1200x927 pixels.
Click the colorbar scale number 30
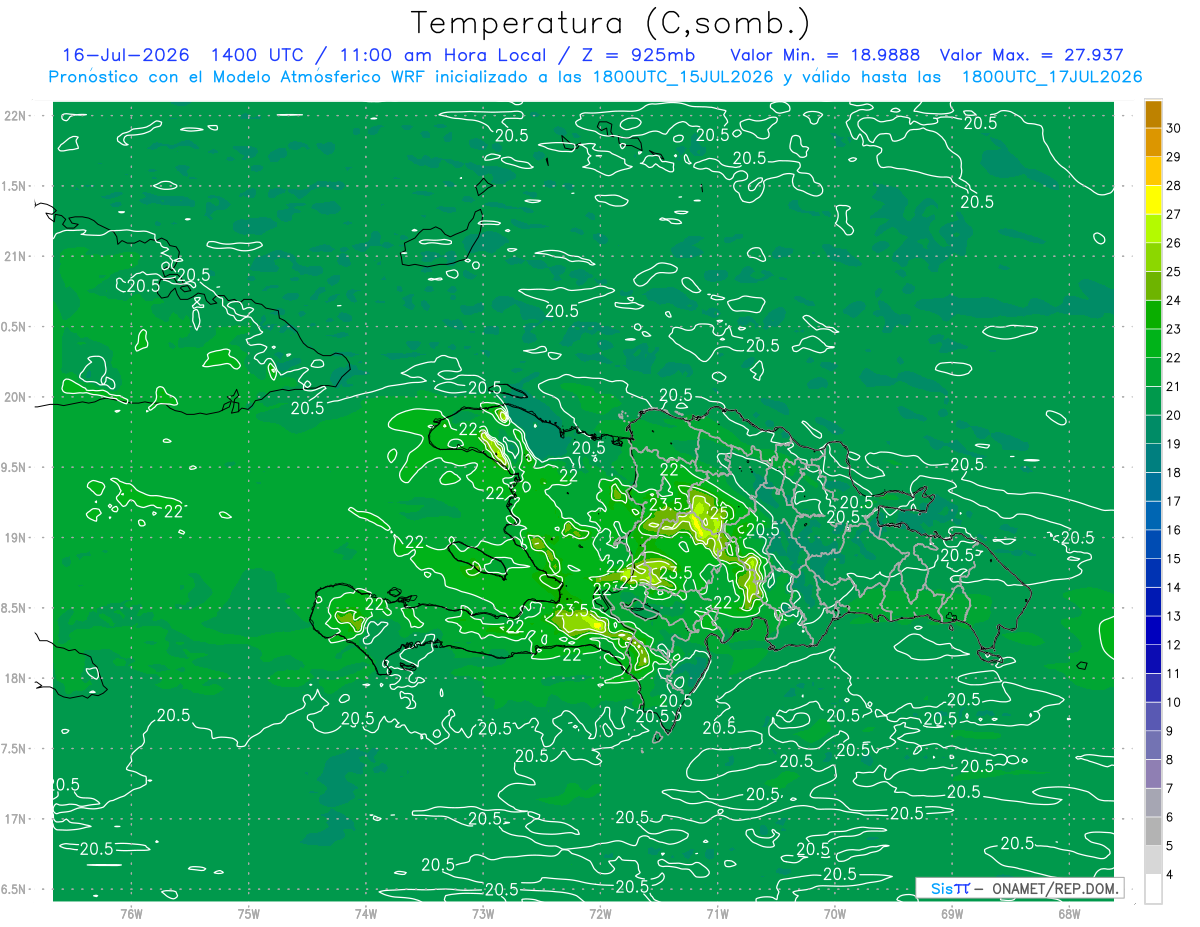(1173, 128)
